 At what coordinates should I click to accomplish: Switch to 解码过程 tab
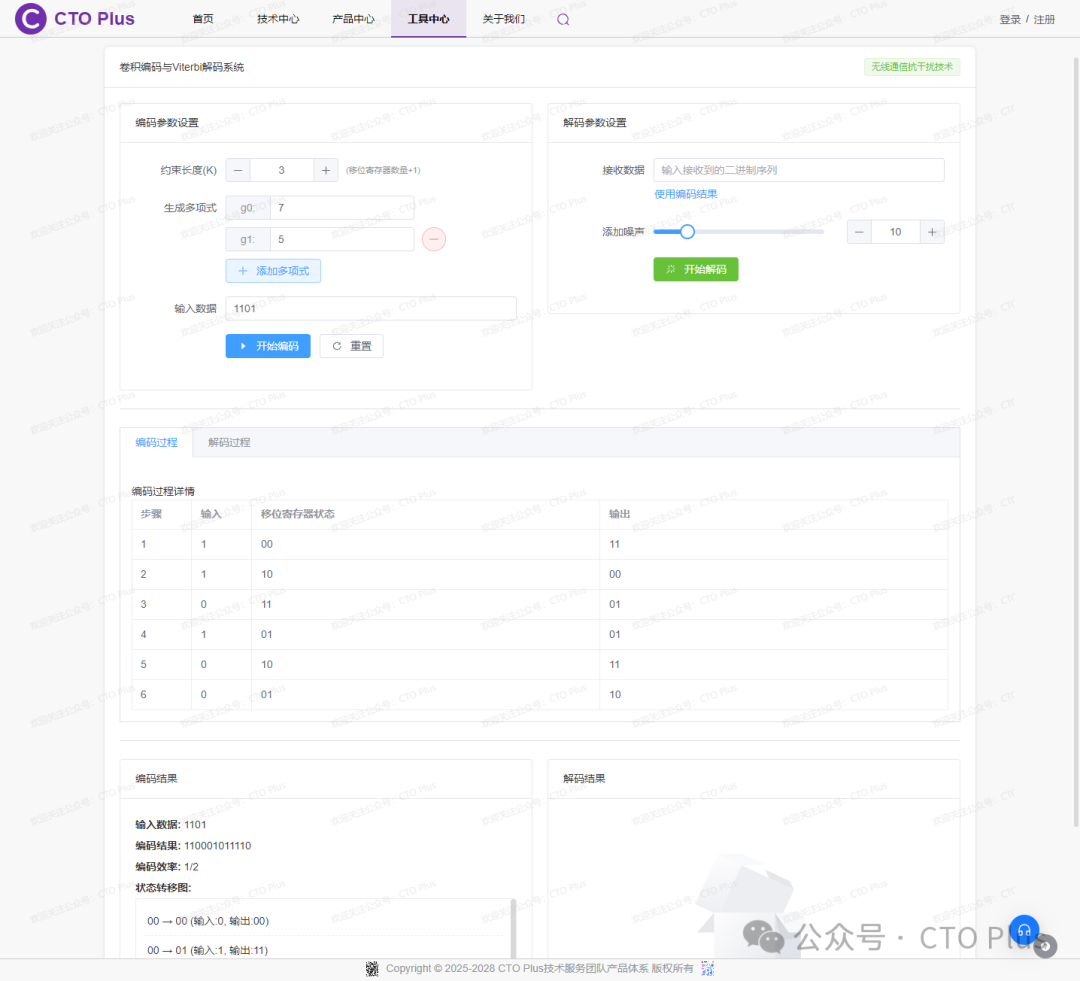coord(229,442)
